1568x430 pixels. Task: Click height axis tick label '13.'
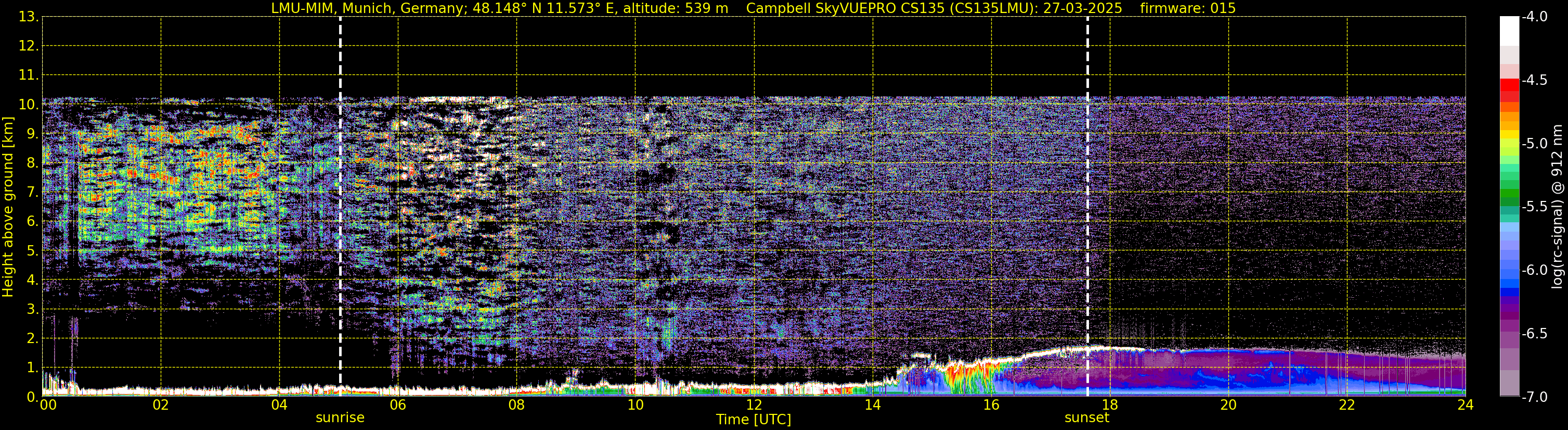click(29, 17)
